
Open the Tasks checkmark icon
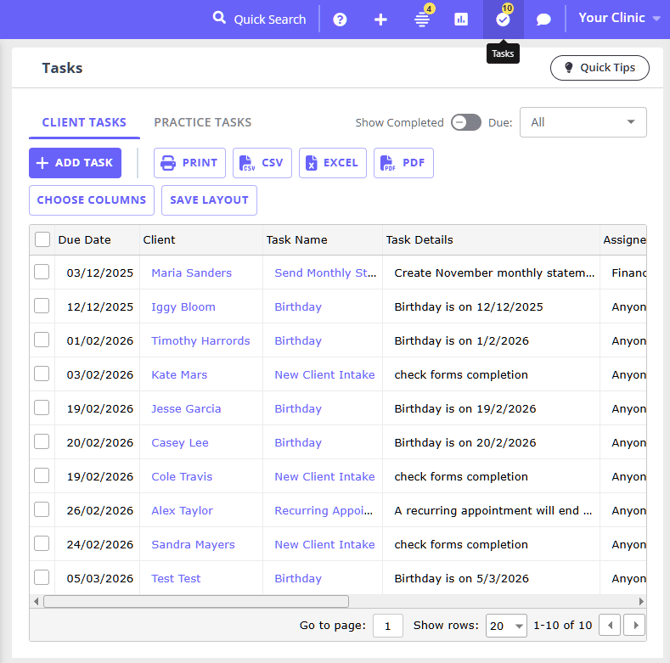(x=503, y=19)
